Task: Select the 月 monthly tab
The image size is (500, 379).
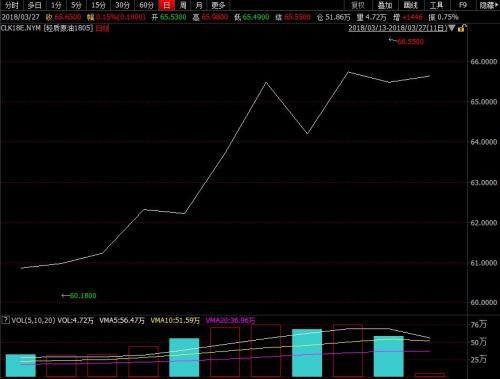Action: [199, 5]
